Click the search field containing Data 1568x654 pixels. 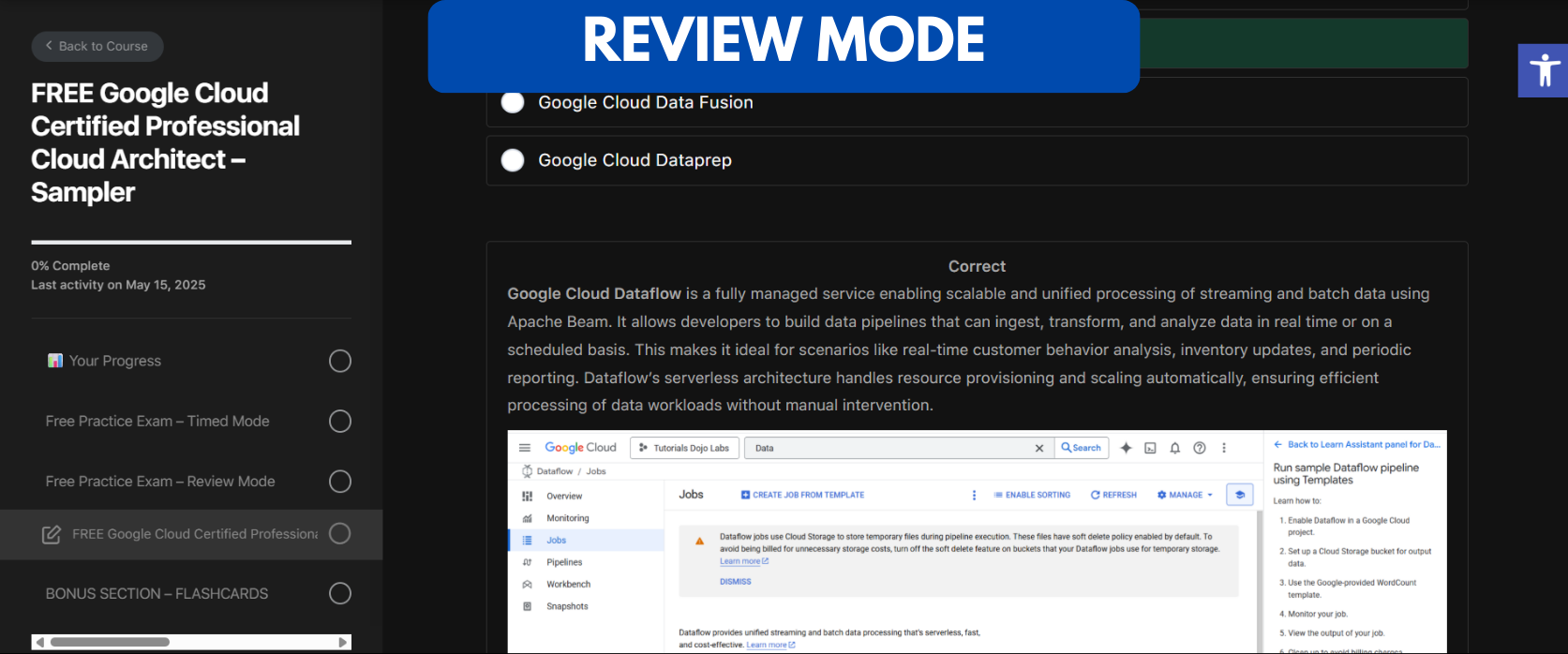[899, 448]
